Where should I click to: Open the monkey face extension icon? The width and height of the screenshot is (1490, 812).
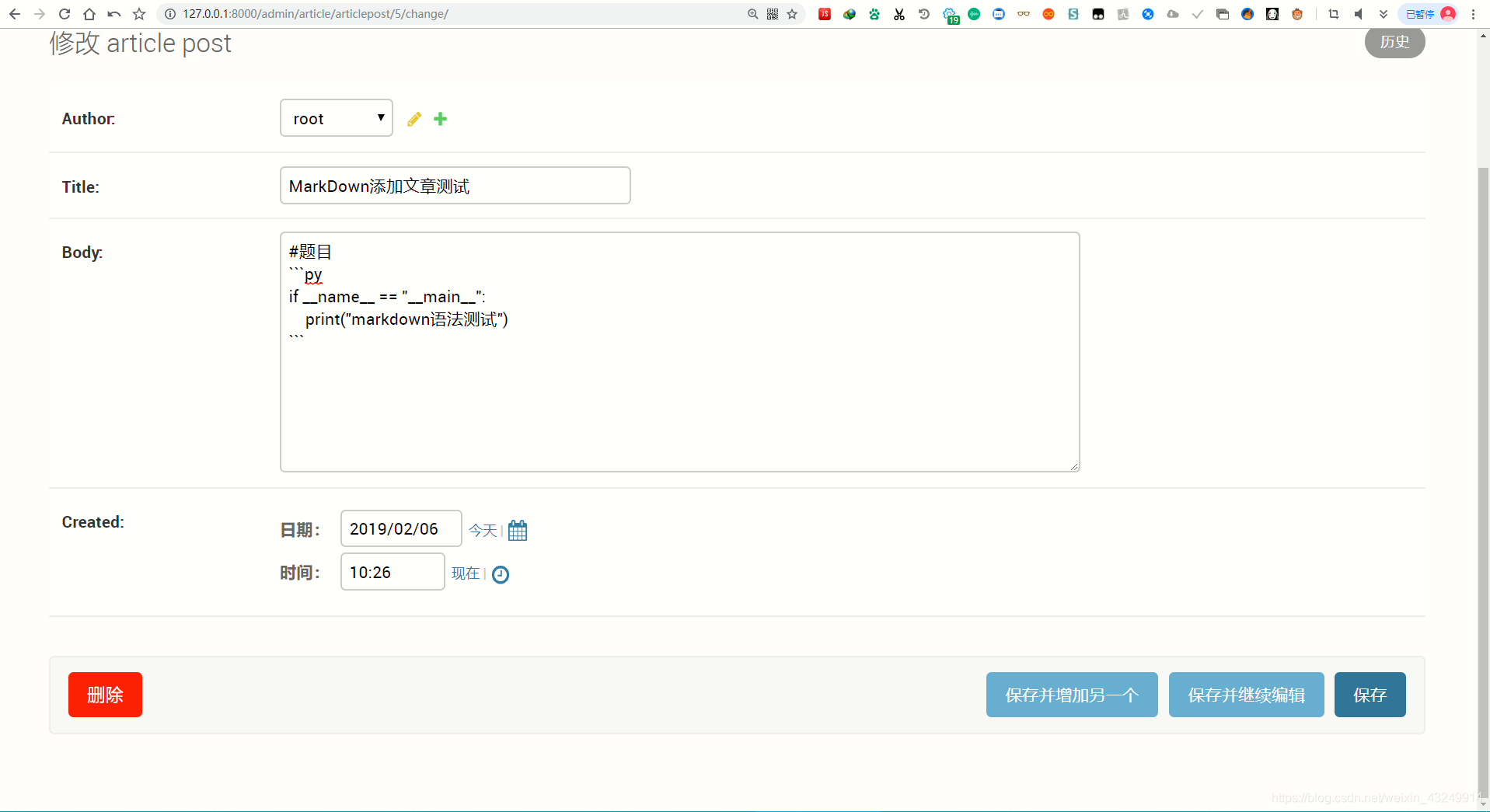(x=1297, y=14)
